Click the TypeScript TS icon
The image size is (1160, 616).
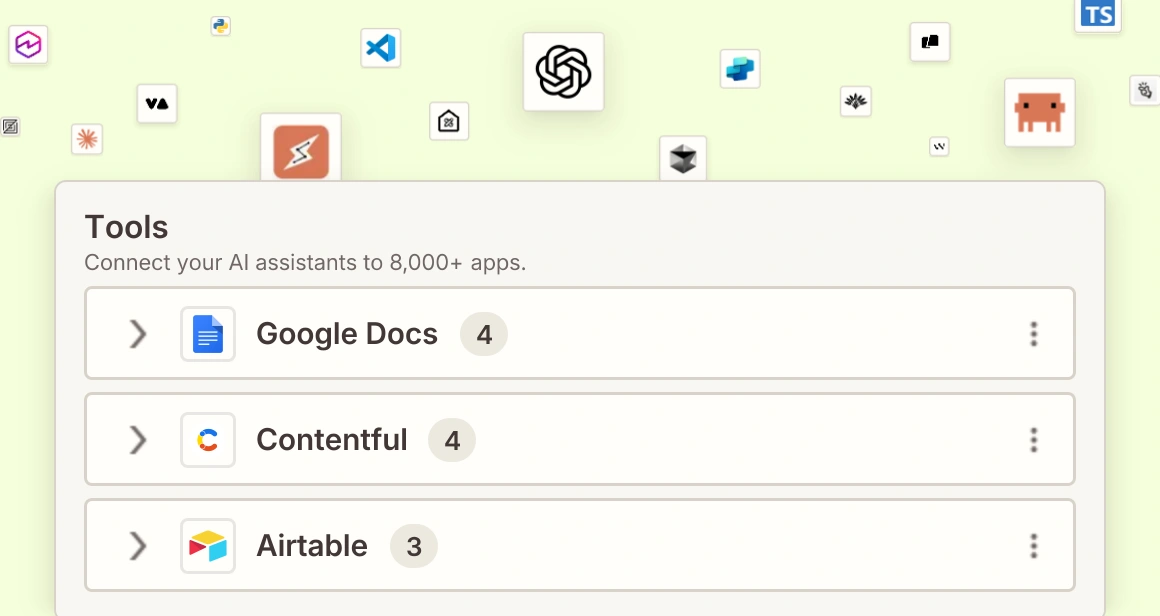coord(1098,14)
